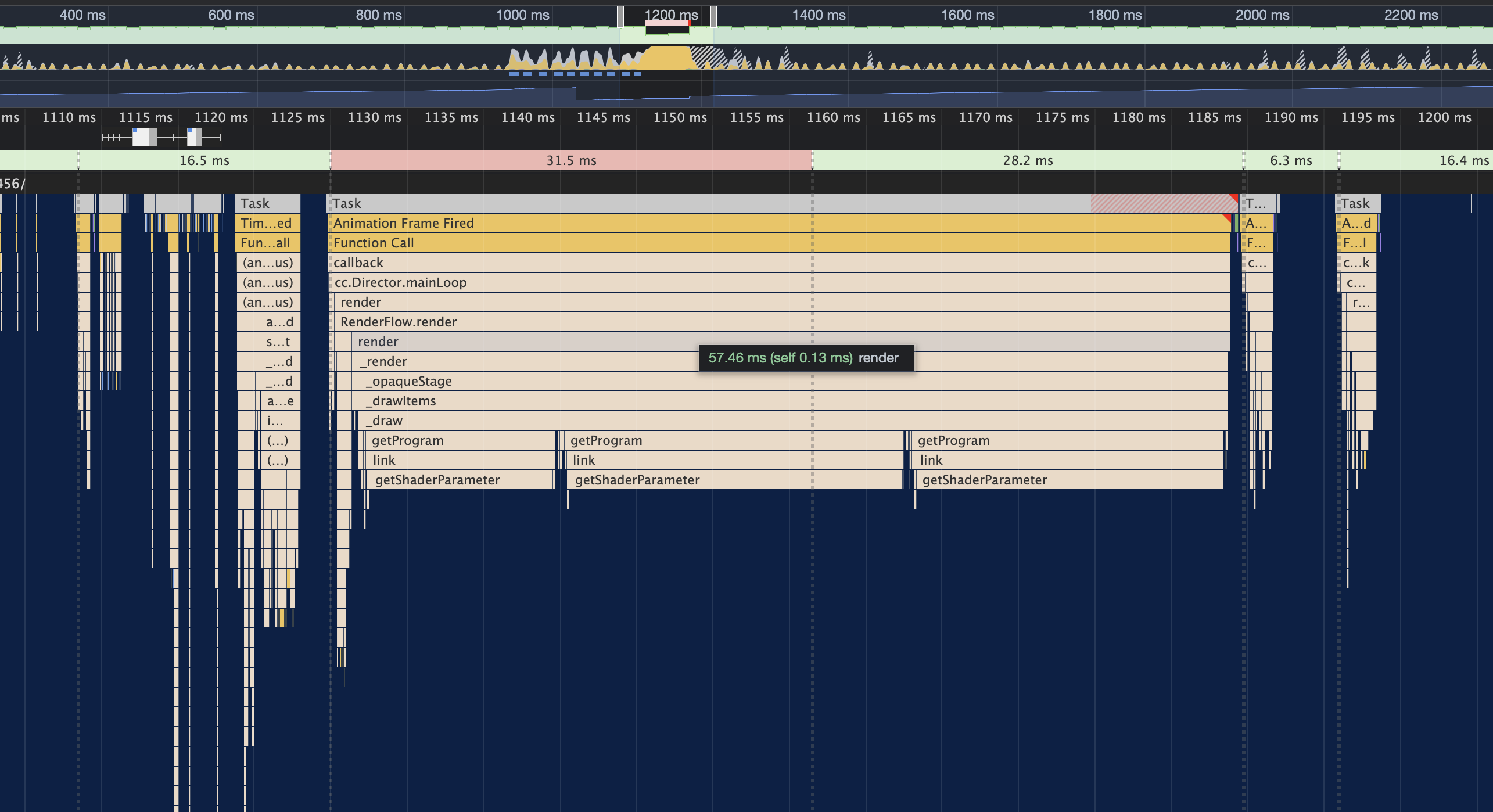Viewport: 1493px width, 812px height.
Task: Click the RenderFlow.render function bar
Action: point(697,322)
